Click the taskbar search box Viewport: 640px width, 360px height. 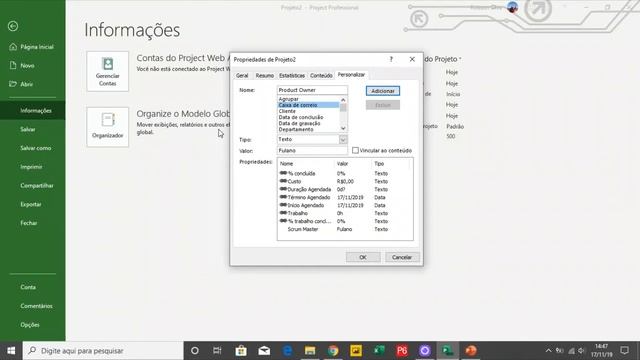pyautogui.click(x=103, y=351)
